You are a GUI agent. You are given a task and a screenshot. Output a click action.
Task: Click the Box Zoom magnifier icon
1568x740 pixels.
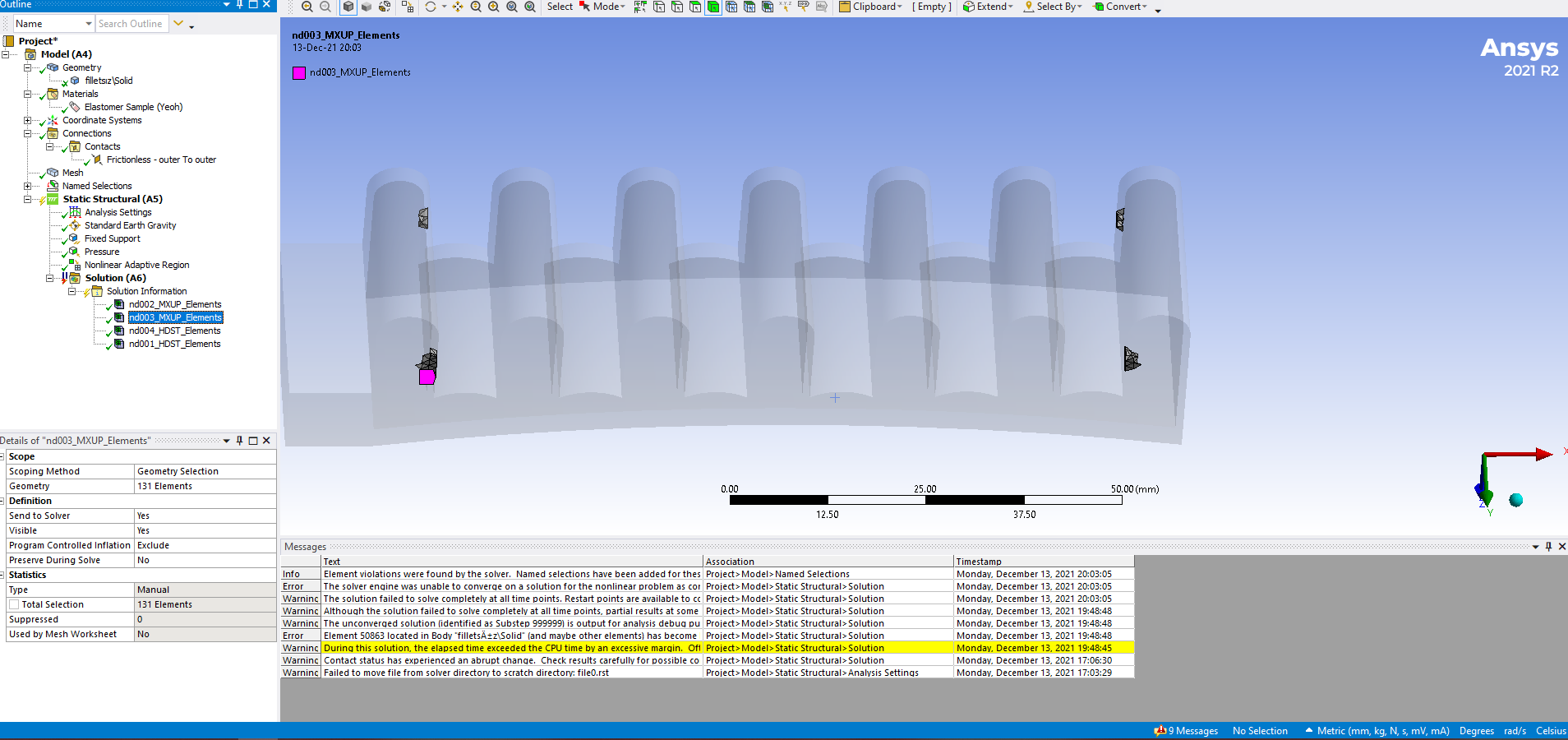point(494,7)
